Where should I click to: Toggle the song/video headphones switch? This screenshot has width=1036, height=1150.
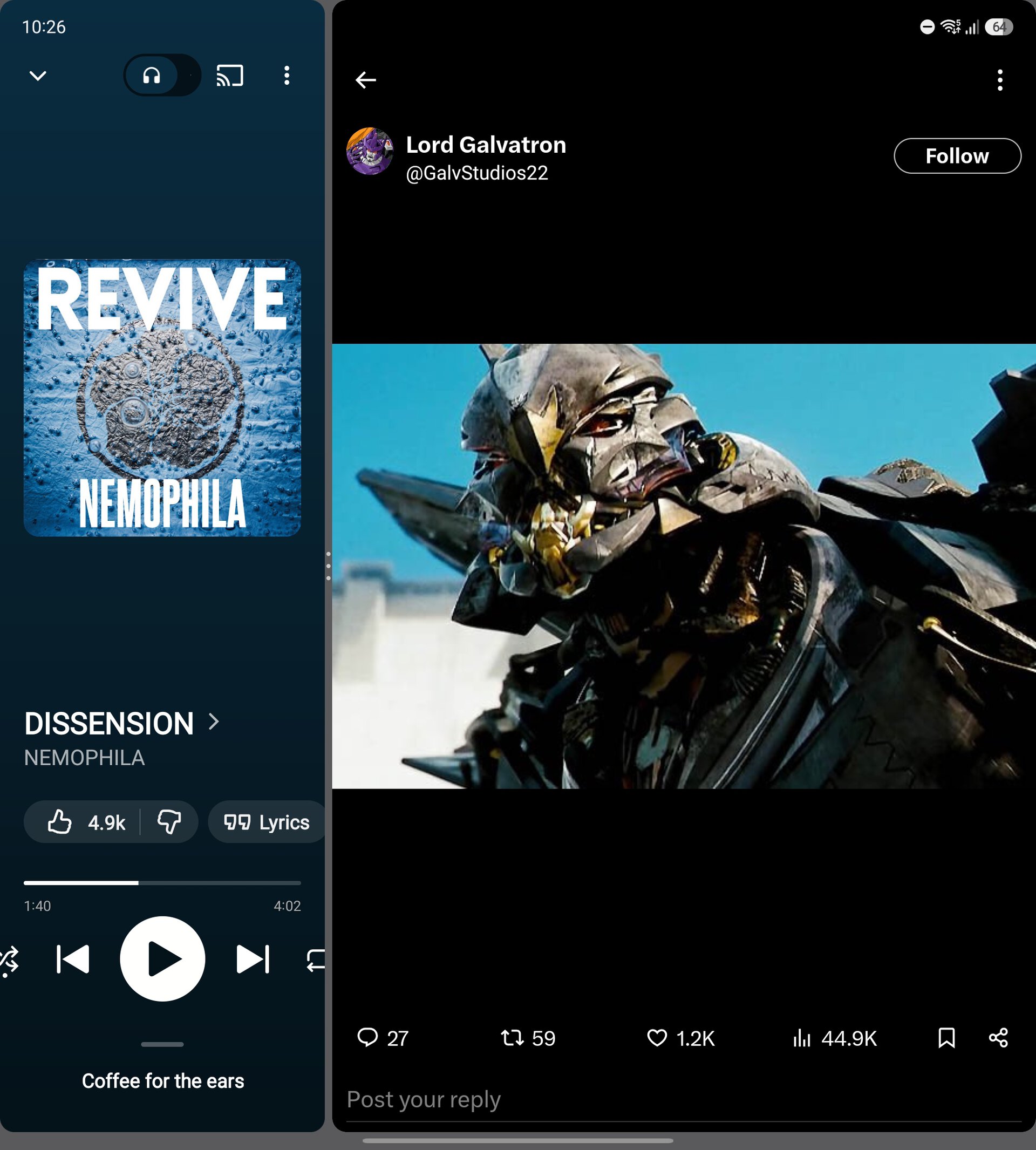(x=162, y=75)
